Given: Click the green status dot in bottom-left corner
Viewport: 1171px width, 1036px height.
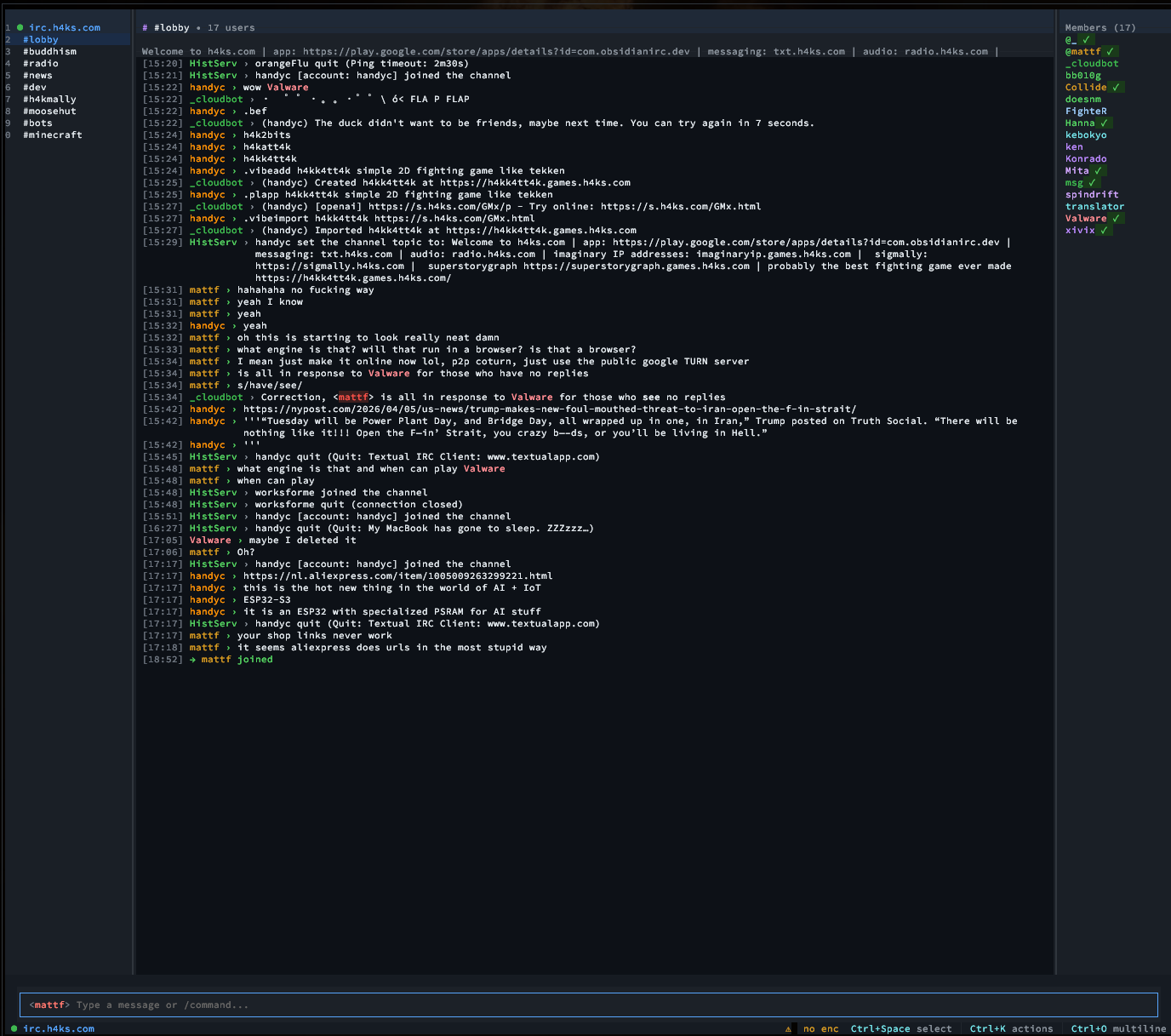Looking at the screenshot, I should pyautogui.click(x=14, y=1028).
